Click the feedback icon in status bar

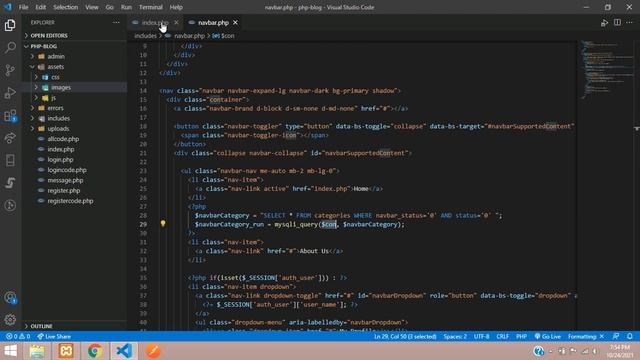click(616, 336)
